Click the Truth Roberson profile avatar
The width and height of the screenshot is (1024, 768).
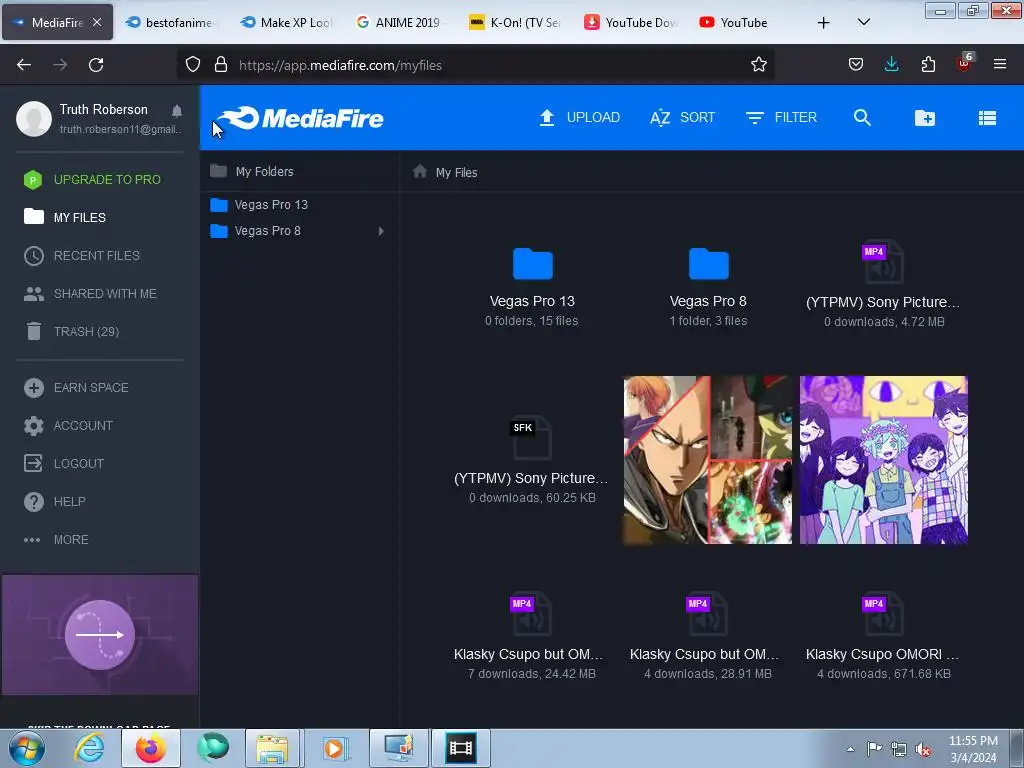(x=34, y=118)
